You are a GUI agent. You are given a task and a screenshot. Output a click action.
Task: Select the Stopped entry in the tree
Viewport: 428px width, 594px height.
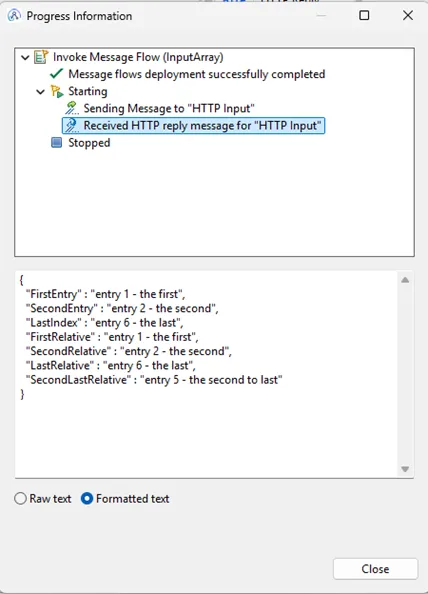tap(89, 143)
